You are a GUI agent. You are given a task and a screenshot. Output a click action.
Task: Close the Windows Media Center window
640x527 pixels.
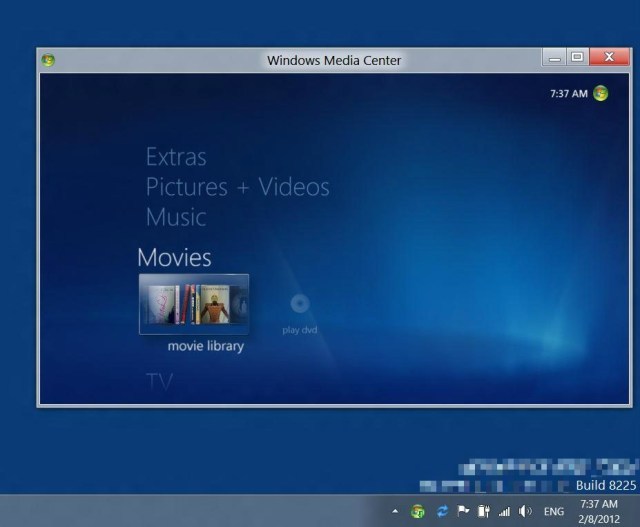click(609, 57)
